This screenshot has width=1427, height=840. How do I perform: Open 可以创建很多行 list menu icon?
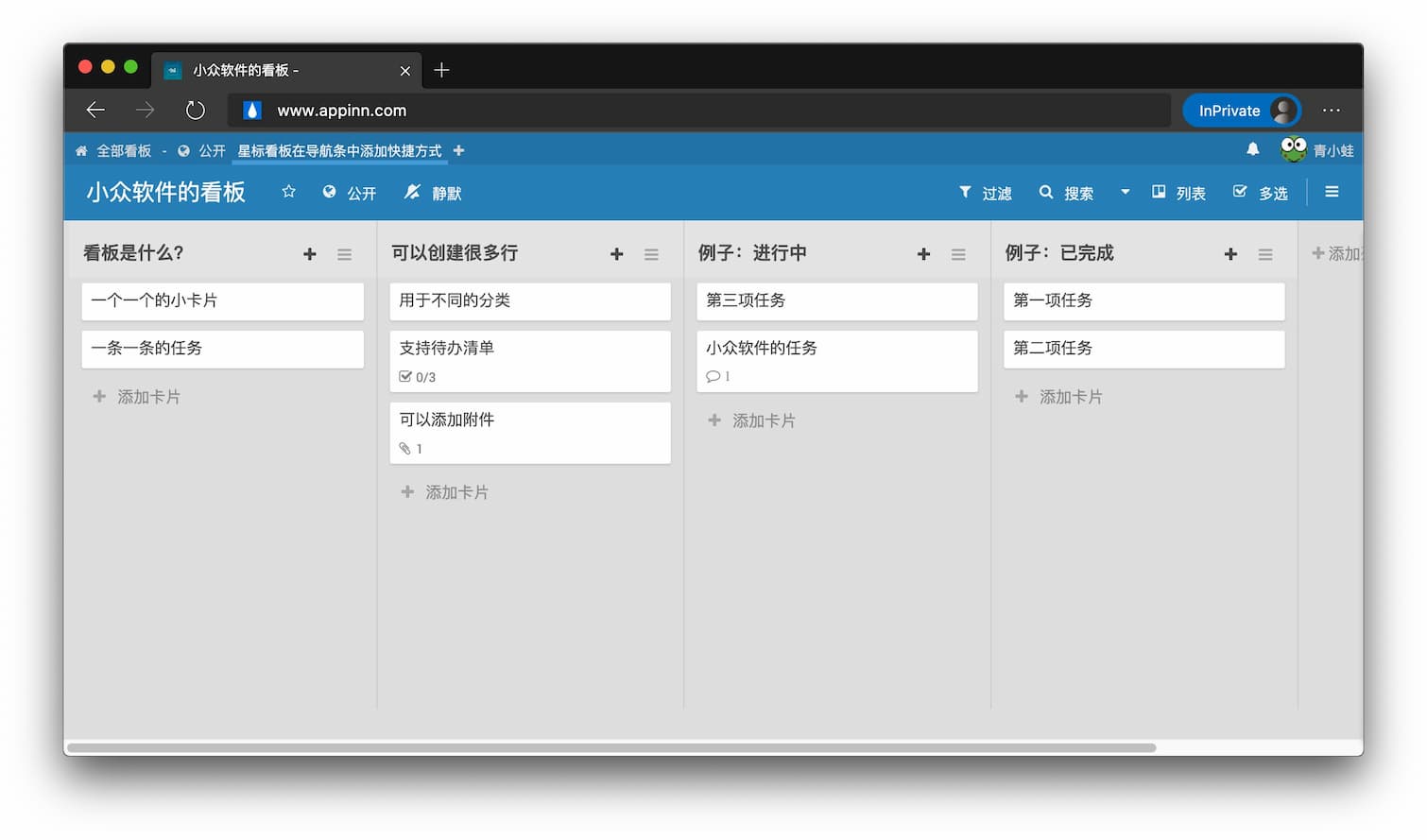point(652,254)
